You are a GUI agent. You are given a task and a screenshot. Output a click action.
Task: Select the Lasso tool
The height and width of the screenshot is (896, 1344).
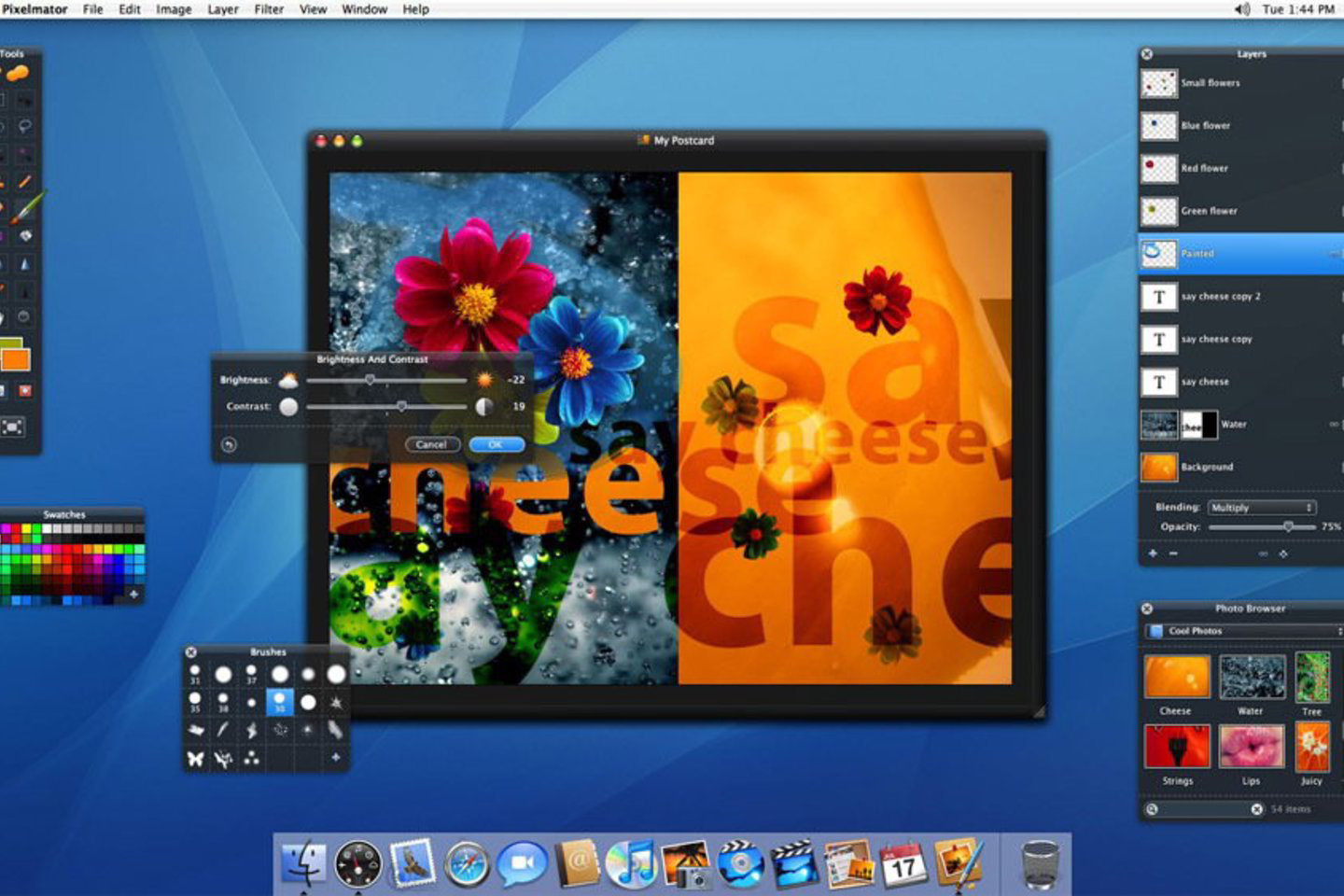tap(25, 126)
